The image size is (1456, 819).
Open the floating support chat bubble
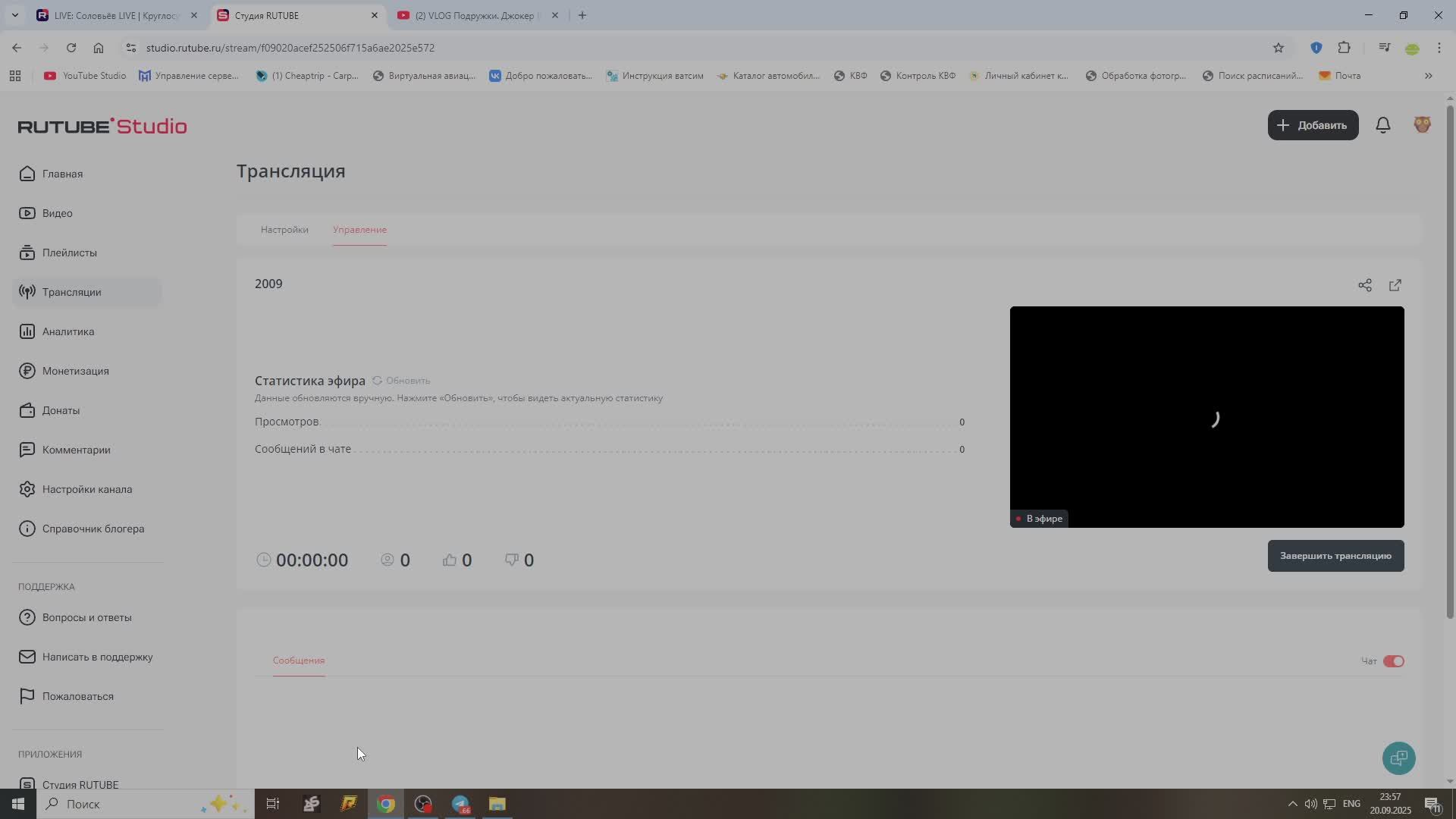(x=1398, y=758)
